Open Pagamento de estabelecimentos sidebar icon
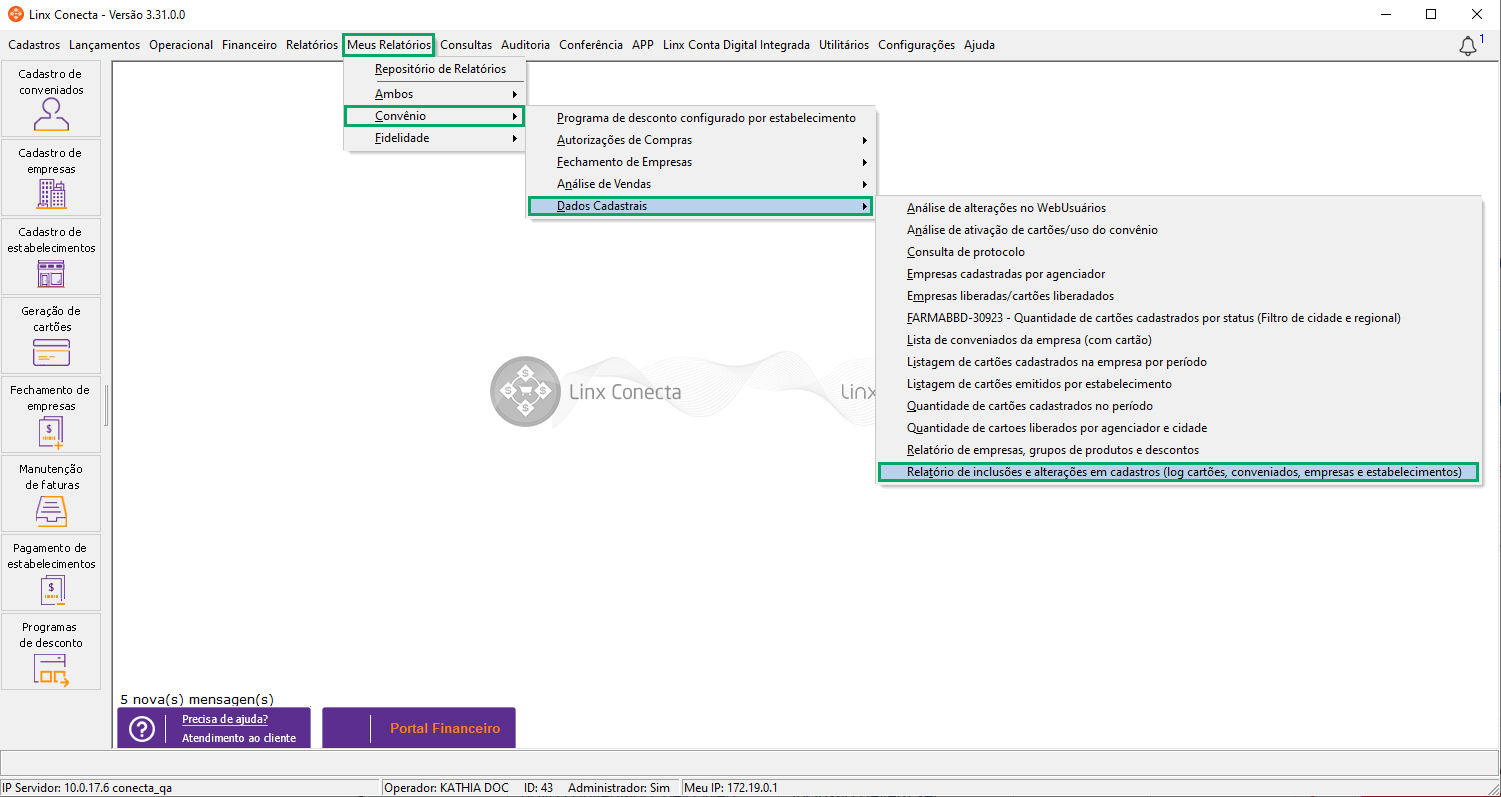Image resolution: width=1501 pixels, height=797 pixels. pyautogui.click(x=51, y=572)
